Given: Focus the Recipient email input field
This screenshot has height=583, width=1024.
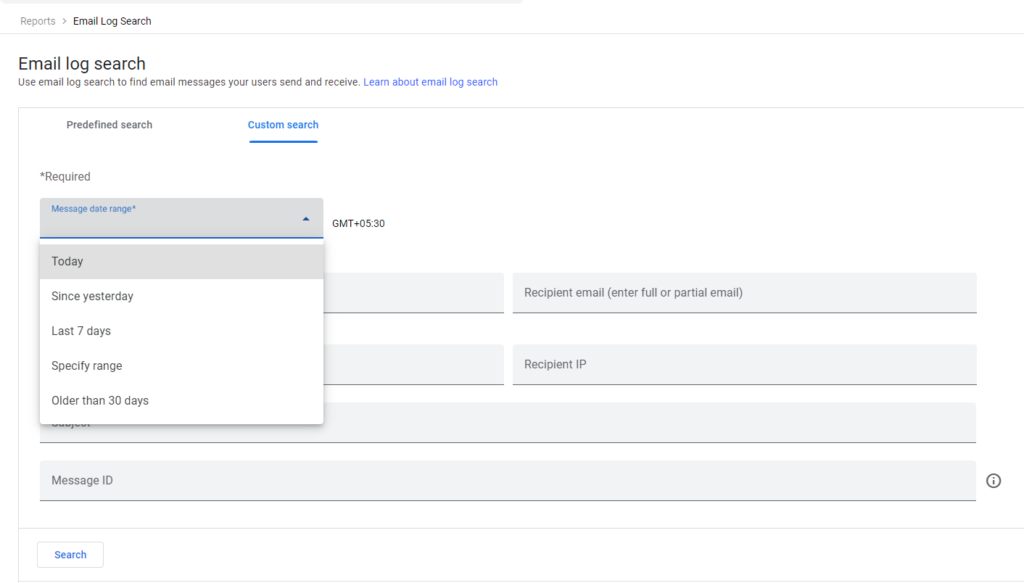Looking at the screenshot, I should tap(744, 293).
